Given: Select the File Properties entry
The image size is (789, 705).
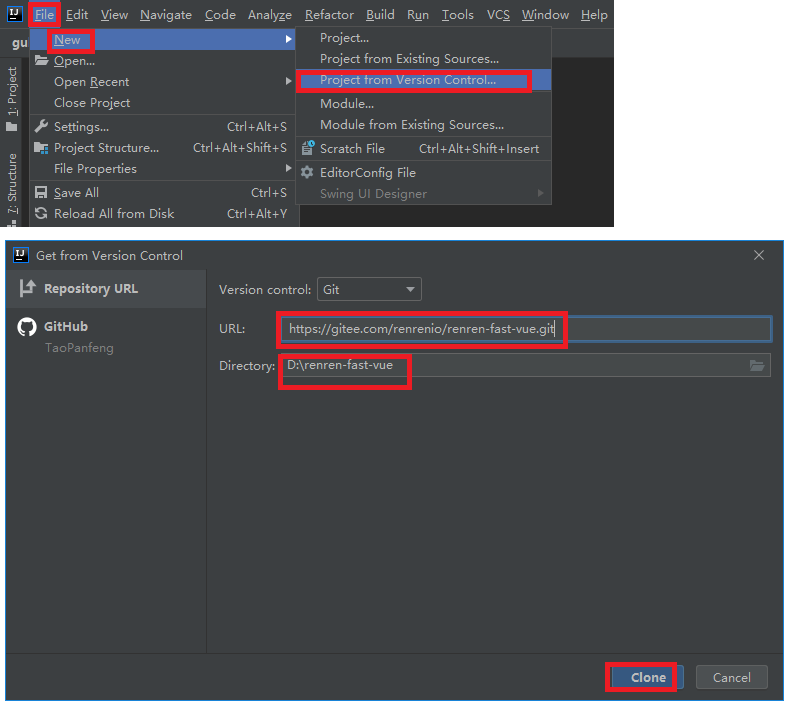Looking at the screenshot, I should (x=163, y=169).
